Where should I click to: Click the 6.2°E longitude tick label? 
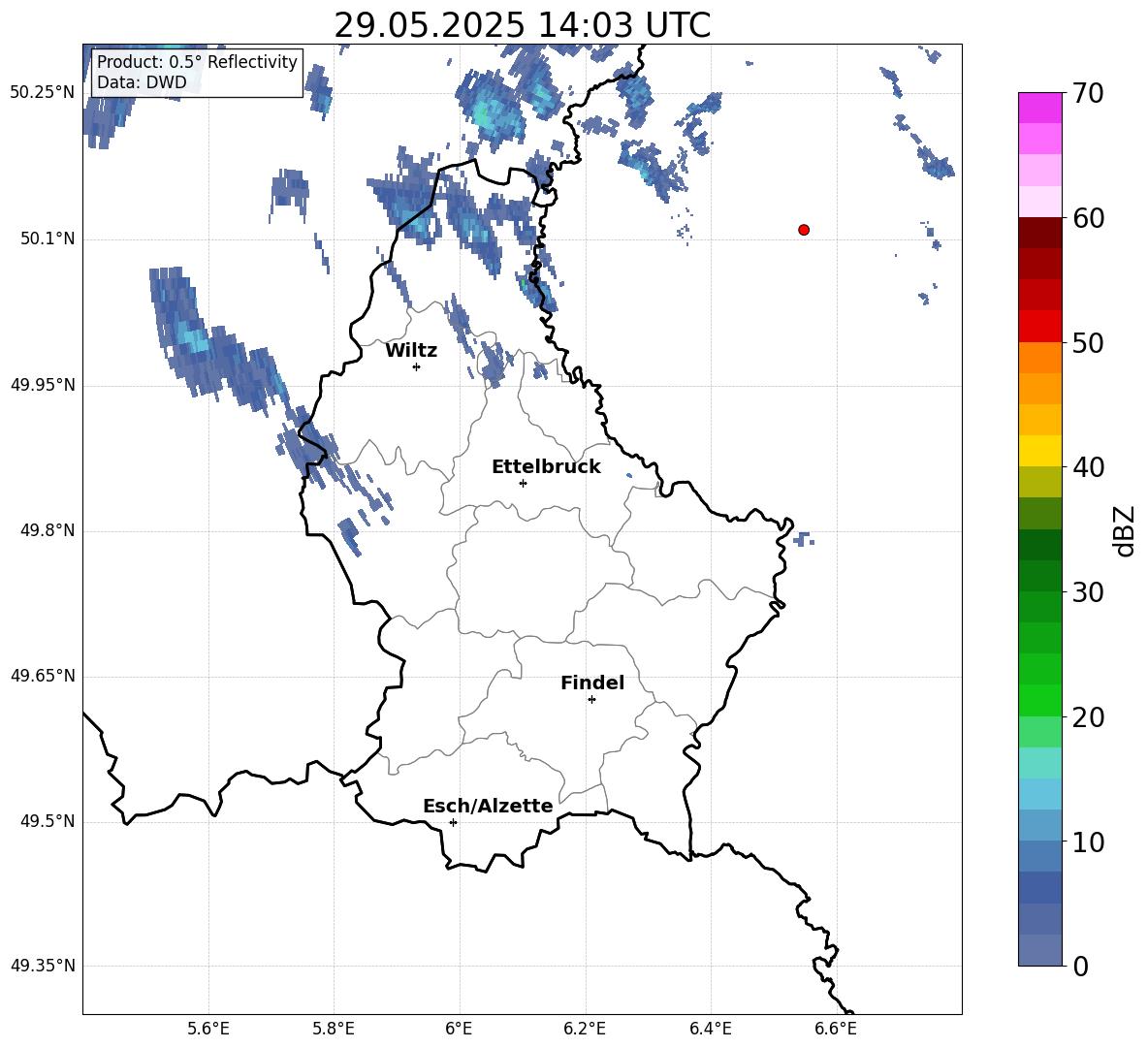tap(585, 1029)
